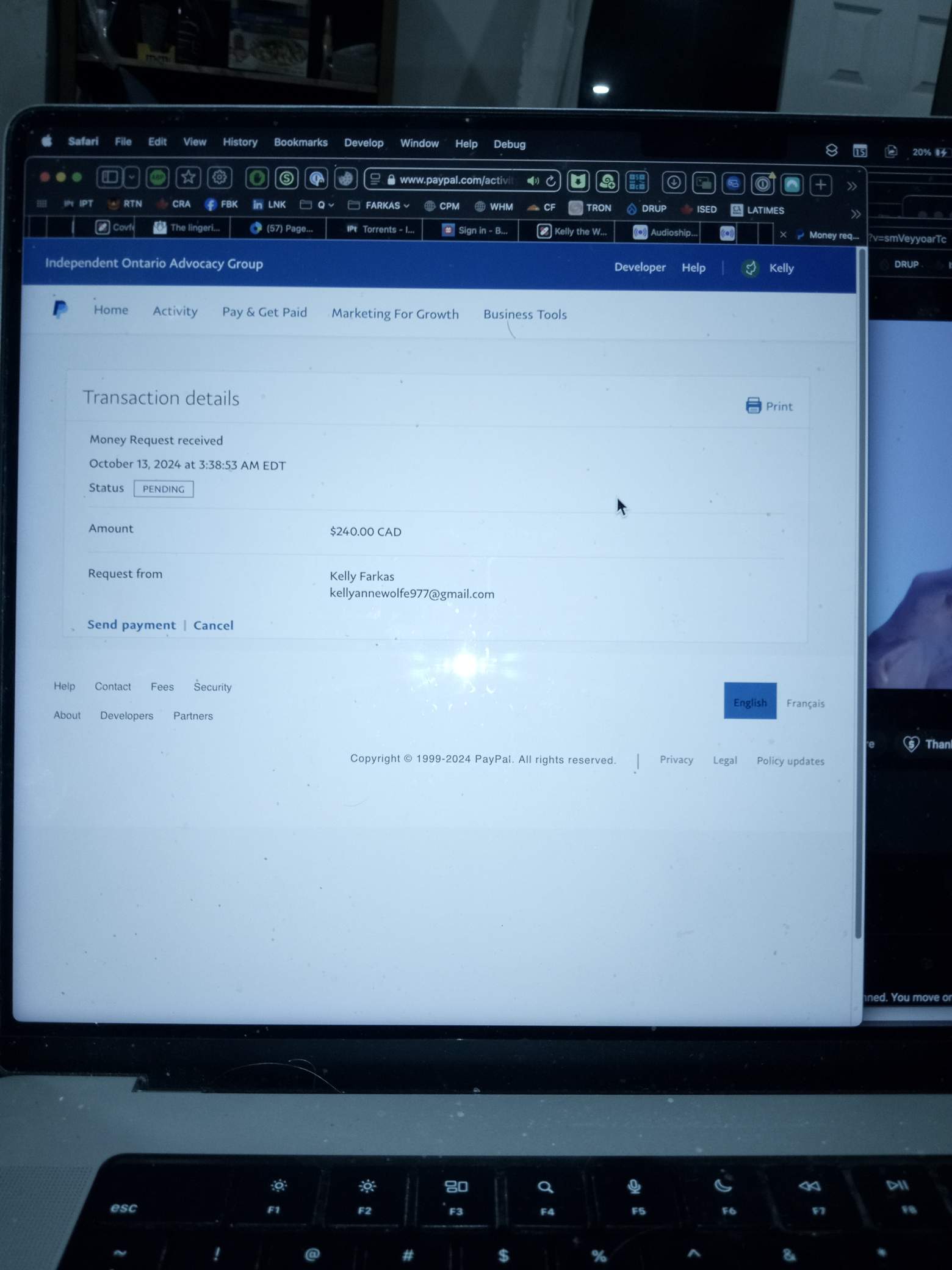Open the FBK Facebook bookmark

[x=222, y=205]
